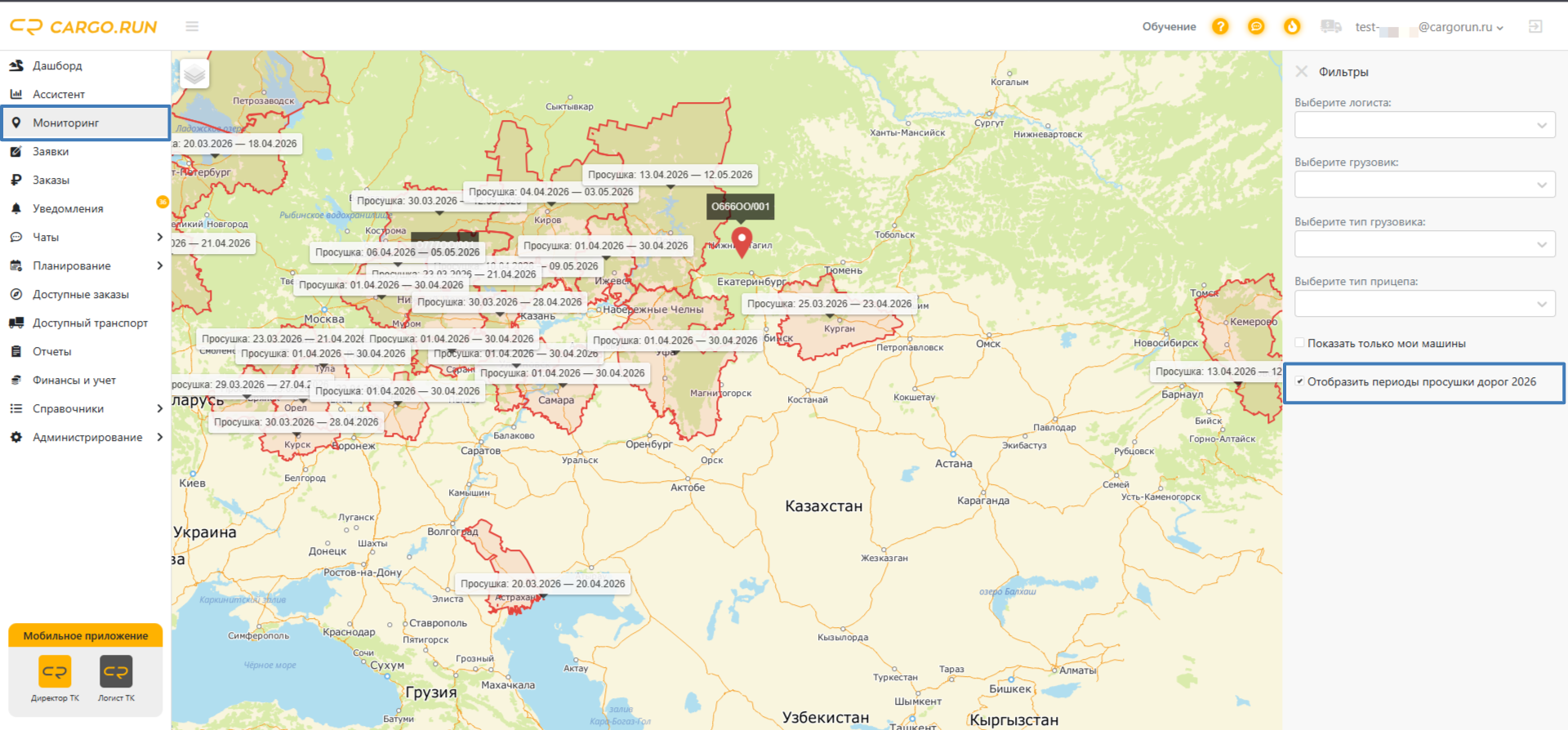
Task: Click Мобильное приложение orange button
Action: click(x=86, y=635)
